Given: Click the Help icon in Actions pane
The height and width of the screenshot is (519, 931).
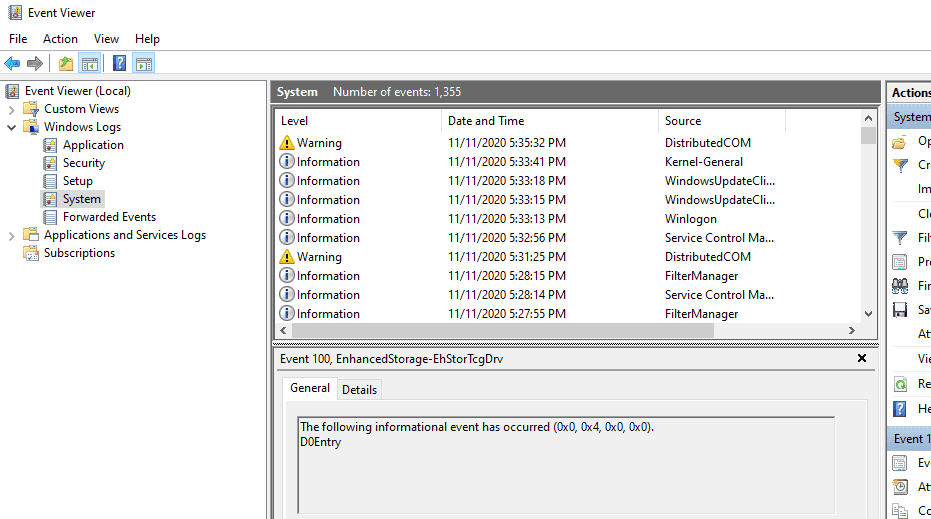Looking at the screenshot, I should (x=900, y=409).
